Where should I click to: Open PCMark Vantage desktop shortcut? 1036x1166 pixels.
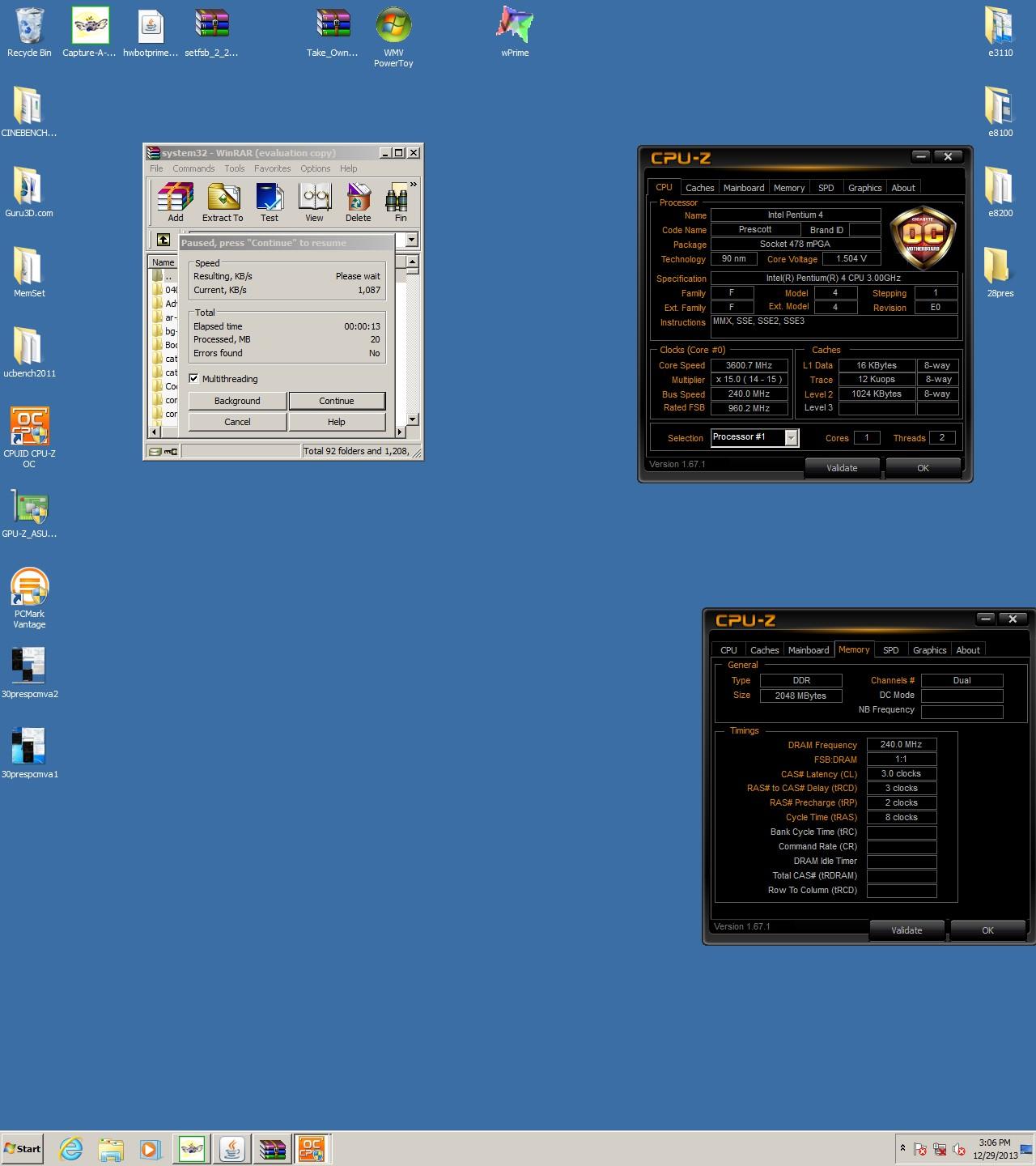[x=29, y=598]
